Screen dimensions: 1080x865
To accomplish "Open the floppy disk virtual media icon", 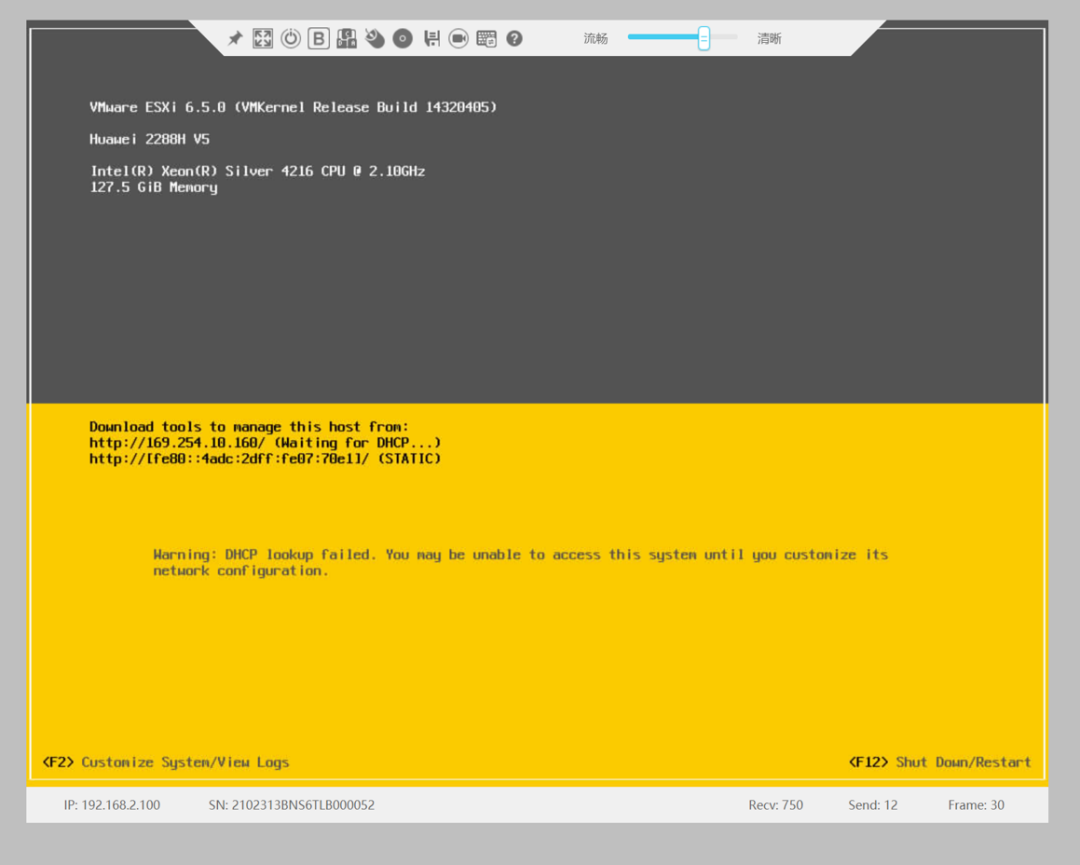I will pyautogui.click(x=432, y=39).
